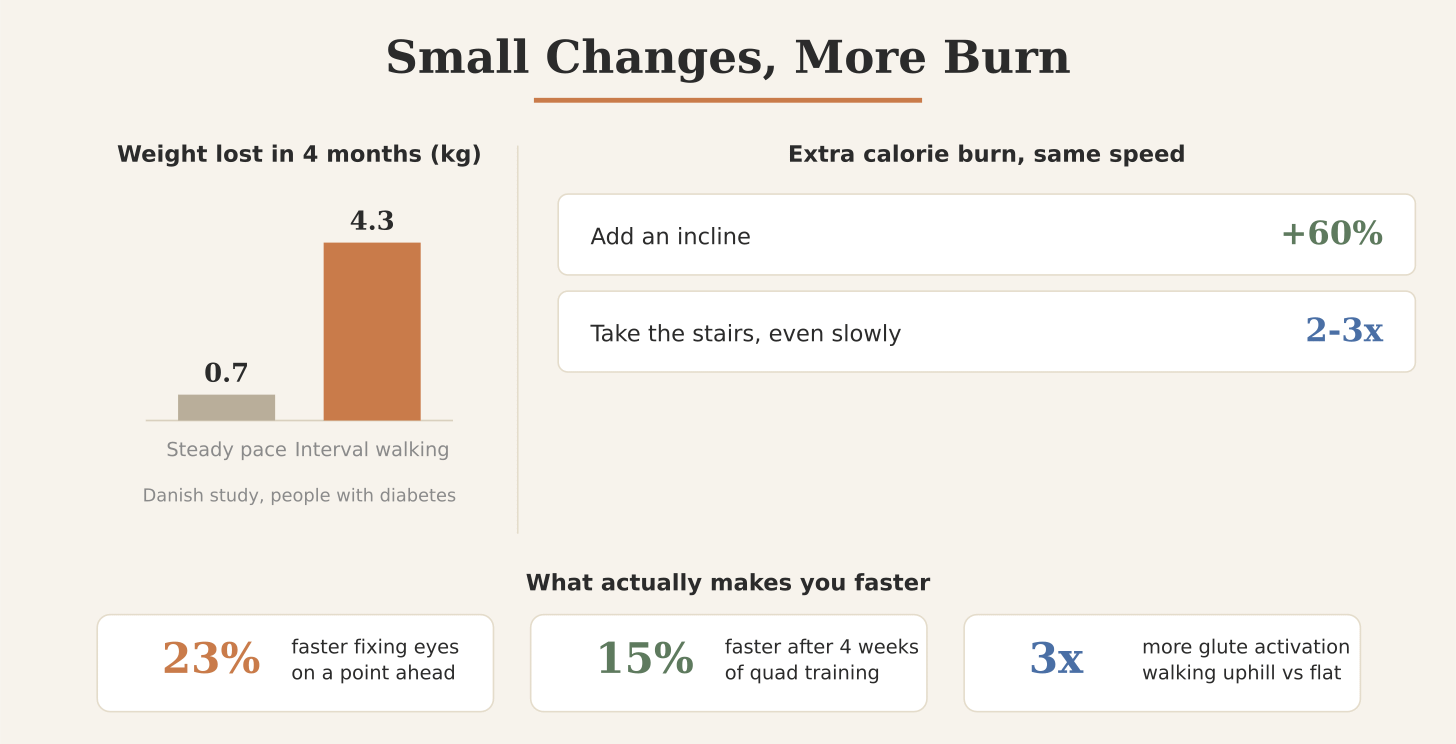Click the 'Interval walking' axis label
Screen dimensions: 1456x744
pos(372,449)
